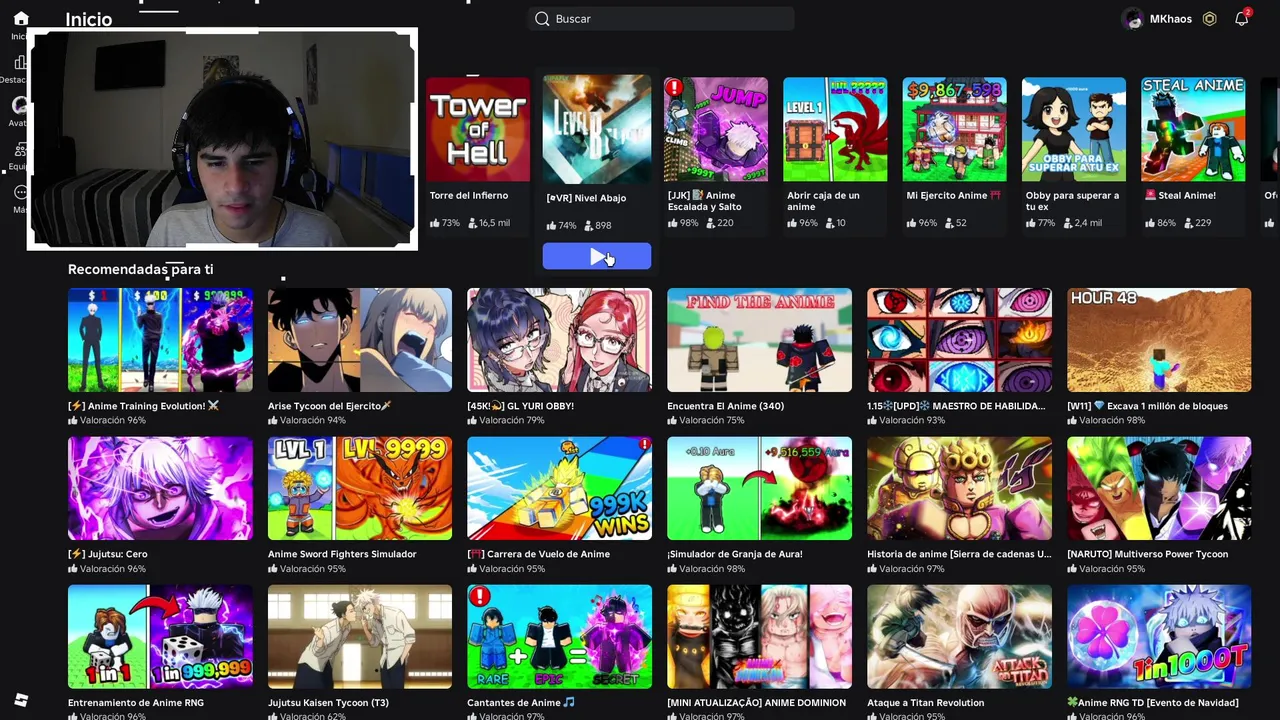The height and width of the screenshot is (720, 1280).
Task: Open the Tower of Hell game thumbnail
Action: point(478,130)
